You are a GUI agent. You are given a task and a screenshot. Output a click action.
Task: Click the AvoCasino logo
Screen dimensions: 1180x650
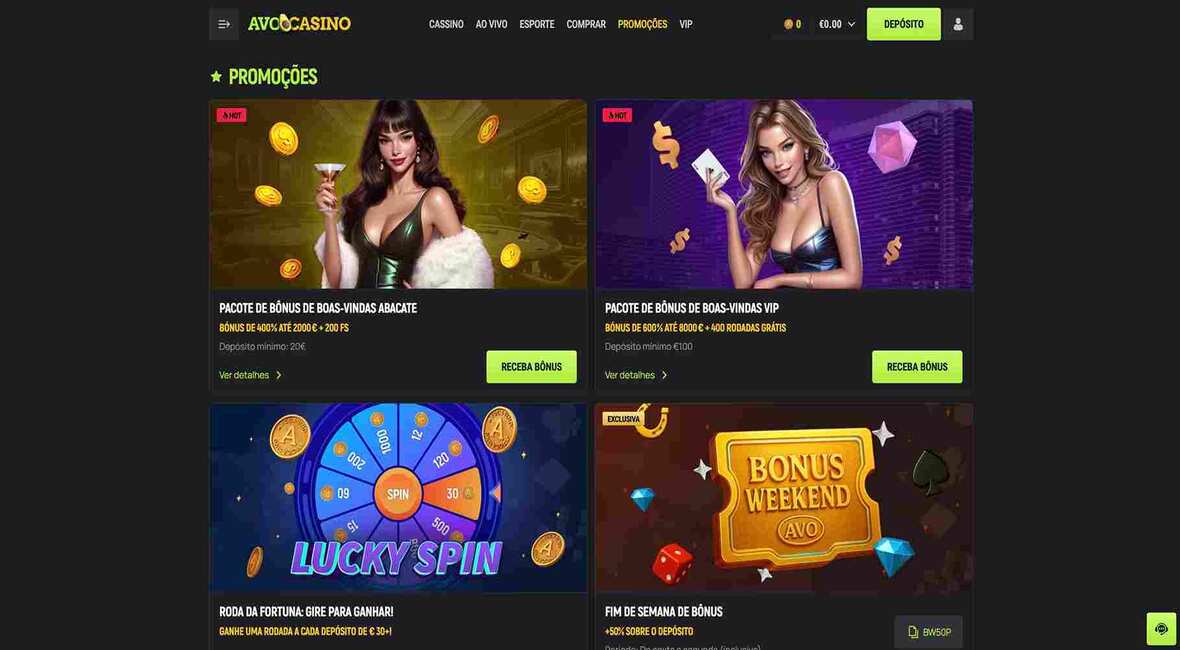(300, 24)
